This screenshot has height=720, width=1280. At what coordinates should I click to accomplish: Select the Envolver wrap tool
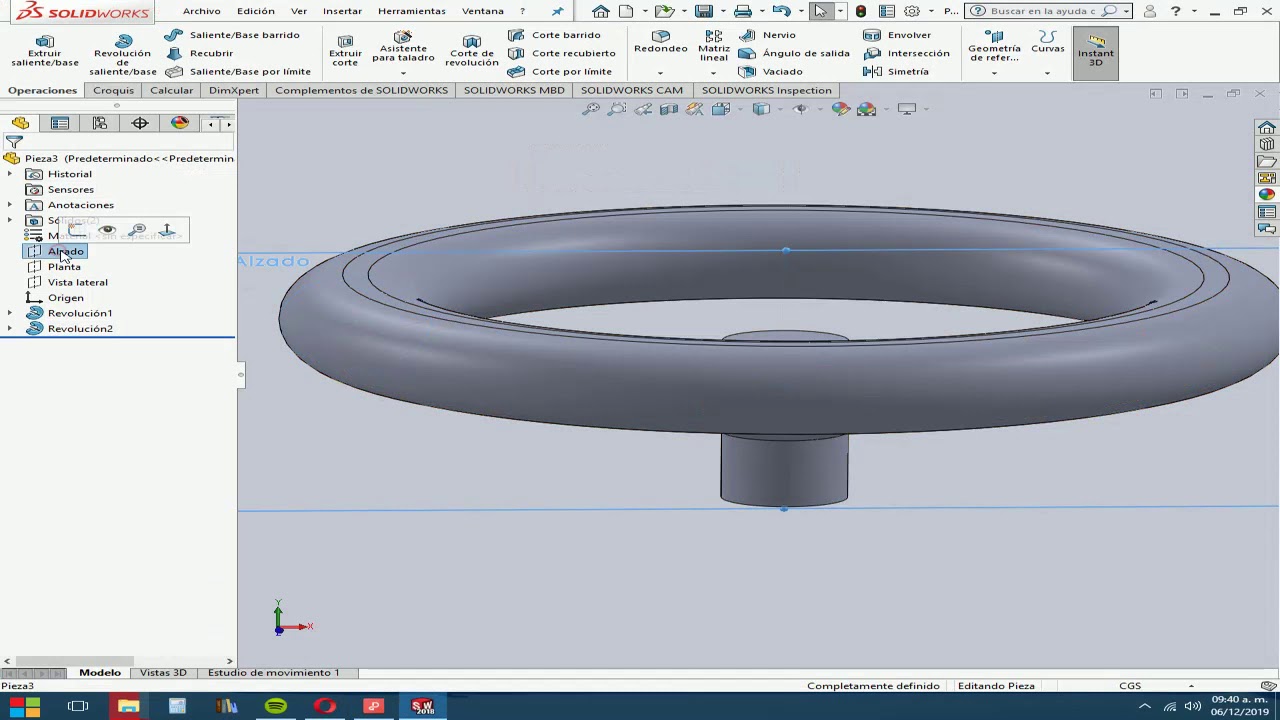click(x=897, y=35)
